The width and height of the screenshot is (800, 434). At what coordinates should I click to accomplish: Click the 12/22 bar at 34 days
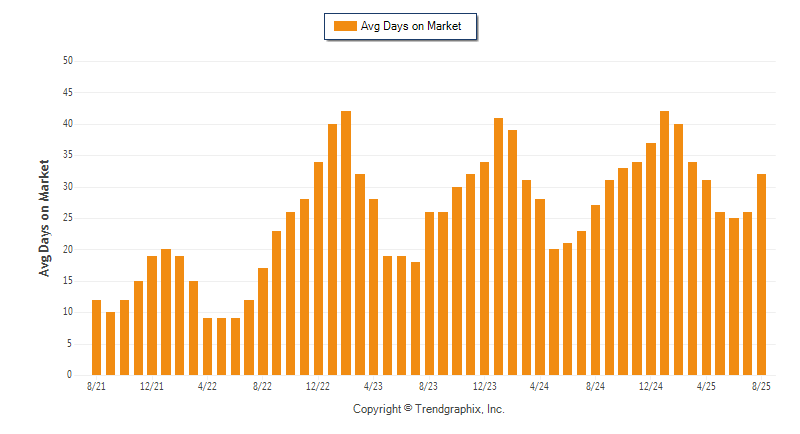point(318,269)
